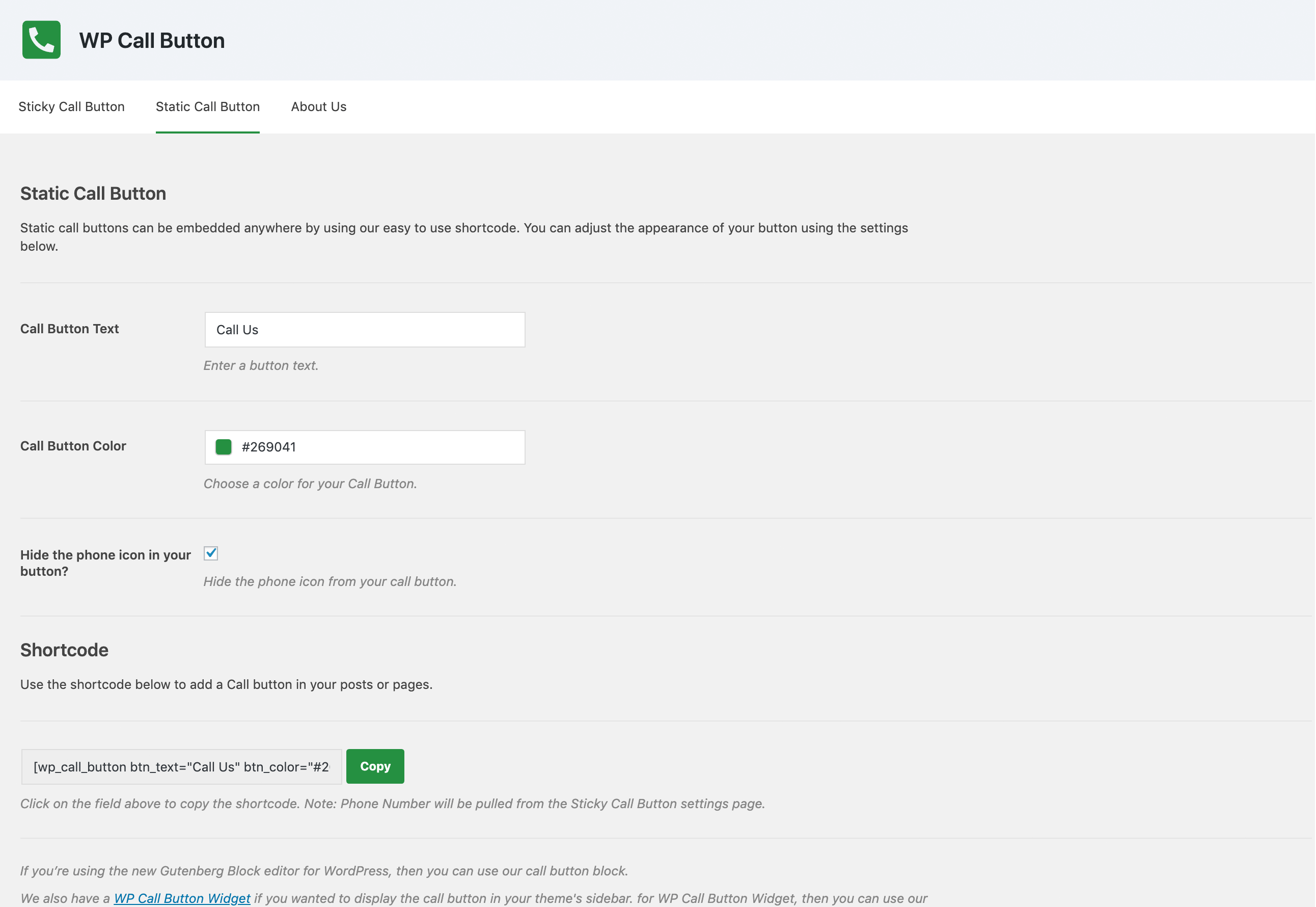
Task: Click the call button text input field
Action: click(x=364, y=329)
